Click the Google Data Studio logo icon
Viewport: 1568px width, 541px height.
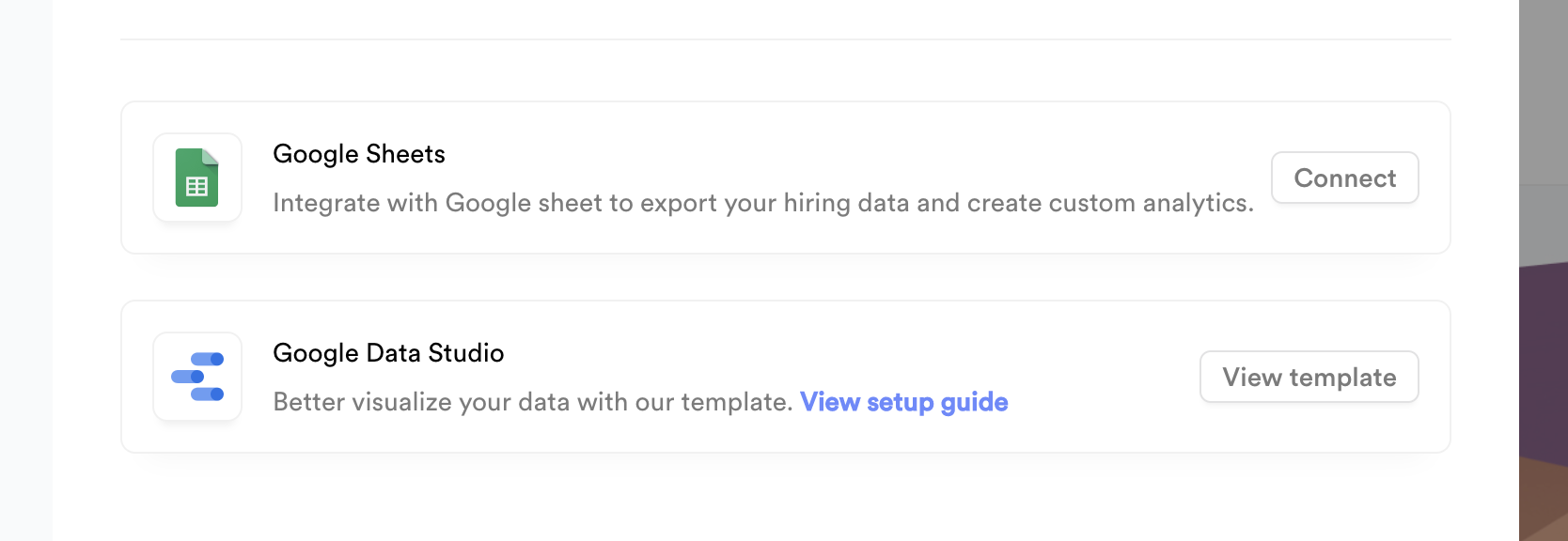click(197, 377)
